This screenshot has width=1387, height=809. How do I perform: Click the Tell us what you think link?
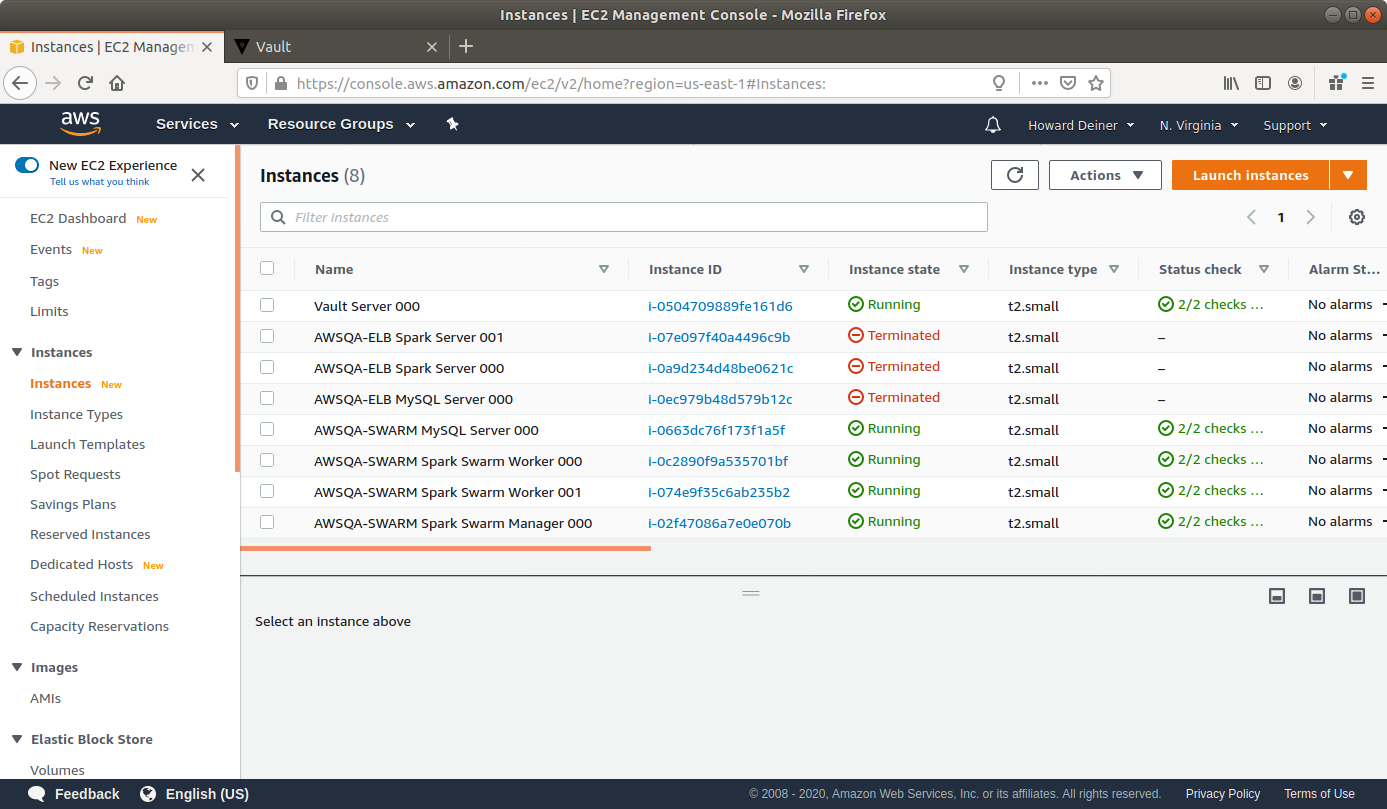pos(99,182)
